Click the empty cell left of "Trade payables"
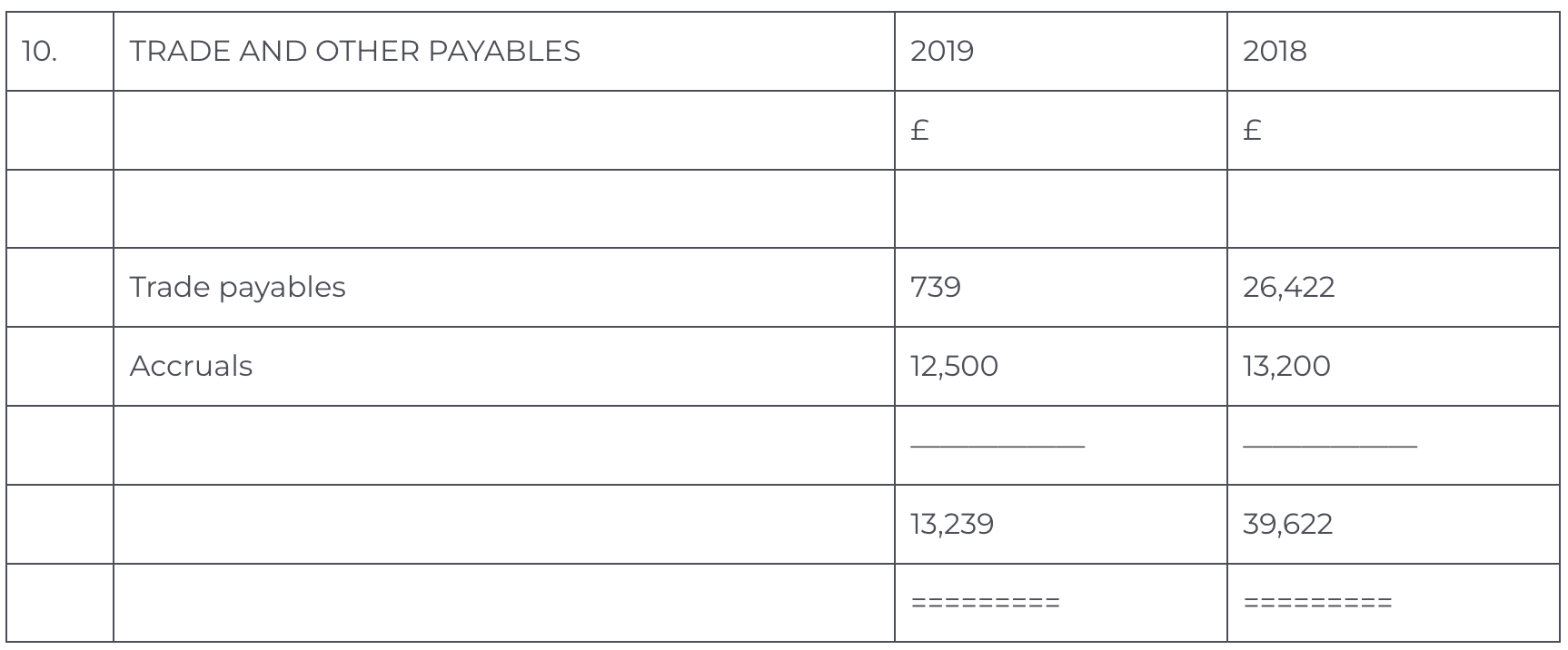The height and width of the screenshot is (650, 1568). click(x=60, y=288)
